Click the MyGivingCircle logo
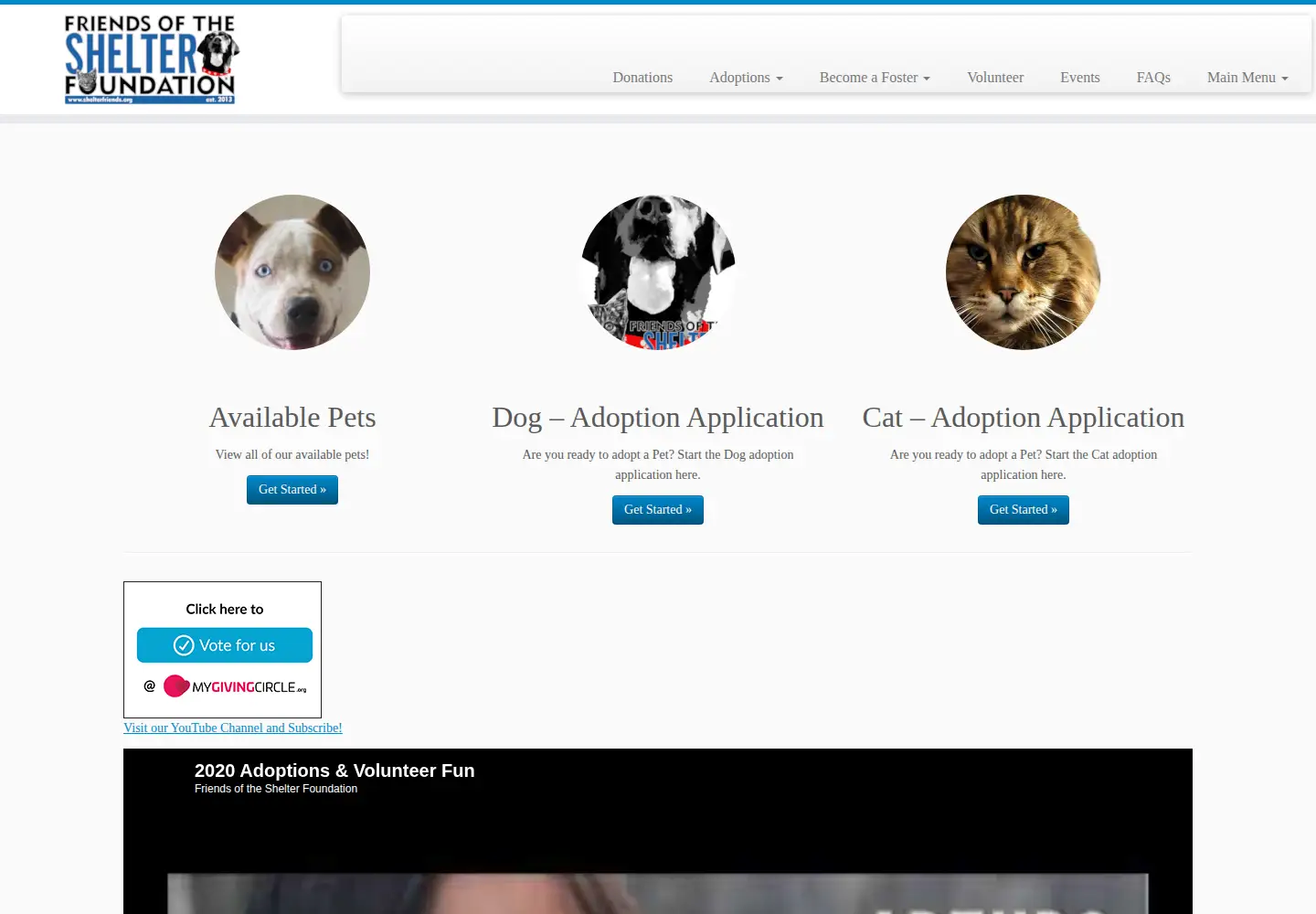This screenshot has width=1316, height=914. tap(235, 686)
